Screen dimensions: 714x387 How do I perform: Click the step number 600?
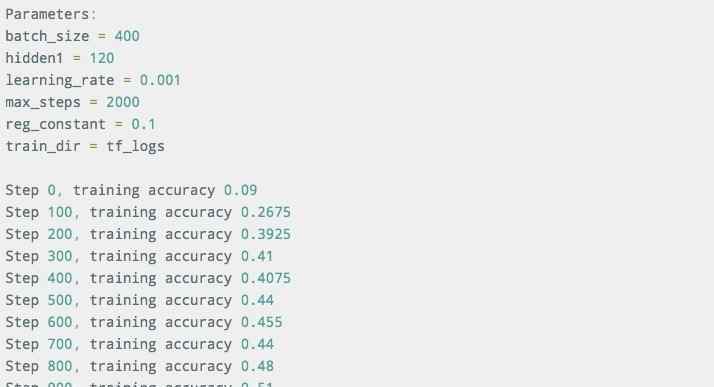click(60, 322)
